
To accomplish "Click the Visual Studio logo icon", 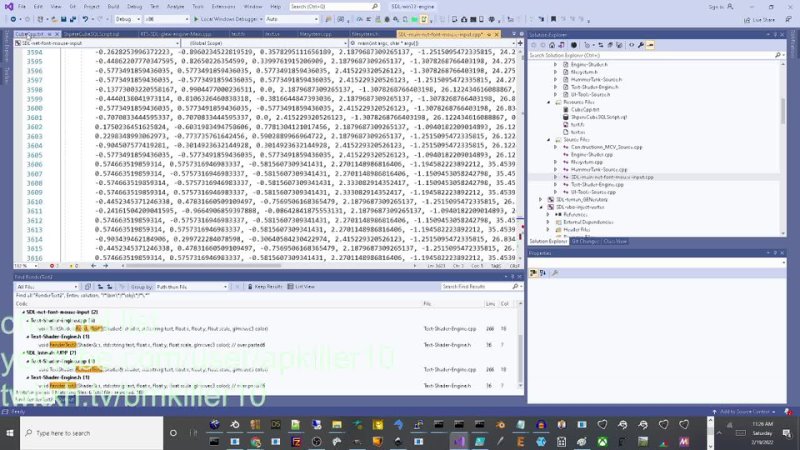I will pos(9,7).
